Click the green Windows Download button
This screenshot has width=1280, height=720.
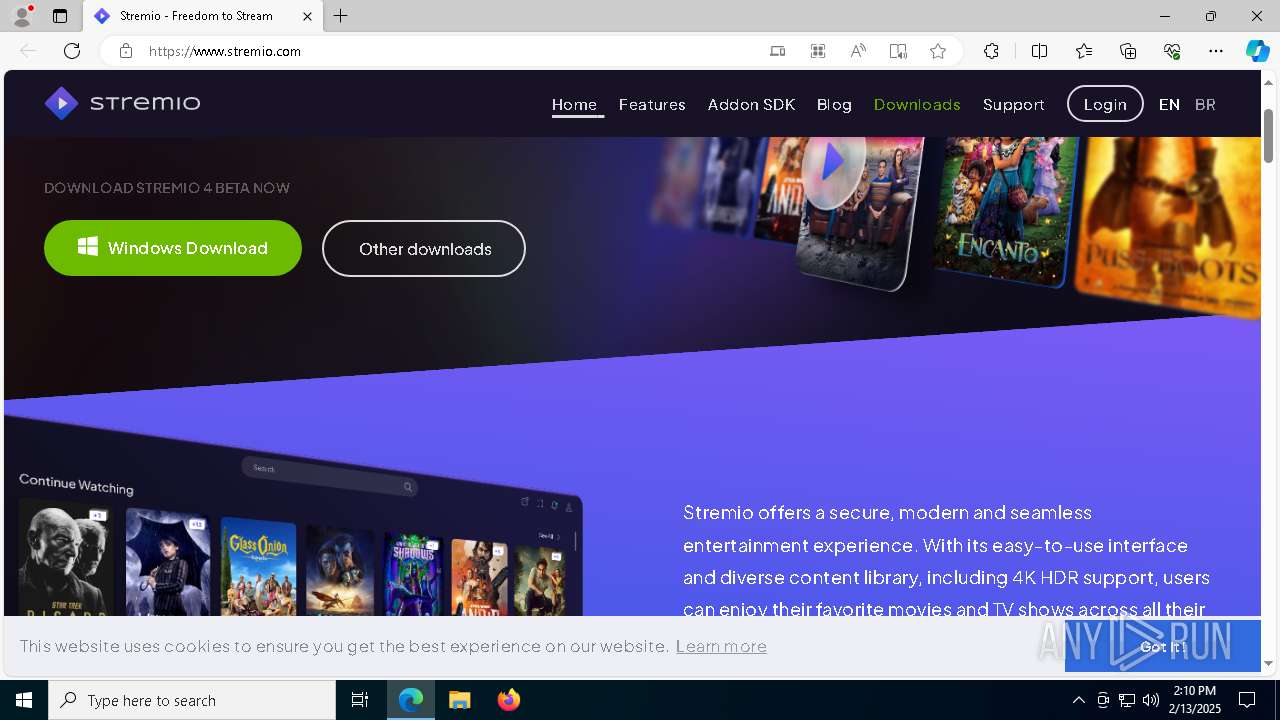(173, 248)
